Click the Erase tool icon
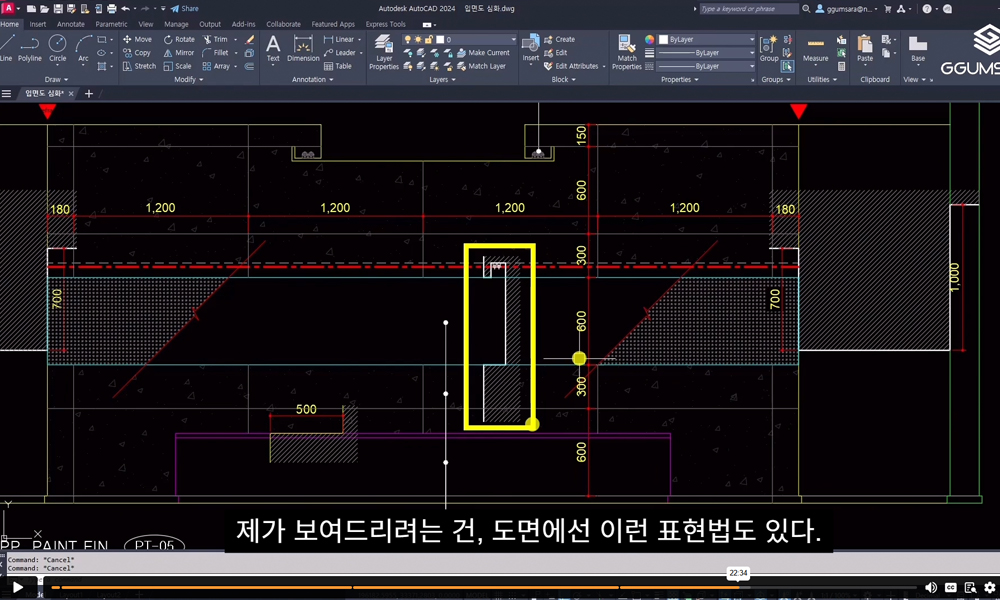This screenshot has width=1000, height=600. (x=250, y=40)
